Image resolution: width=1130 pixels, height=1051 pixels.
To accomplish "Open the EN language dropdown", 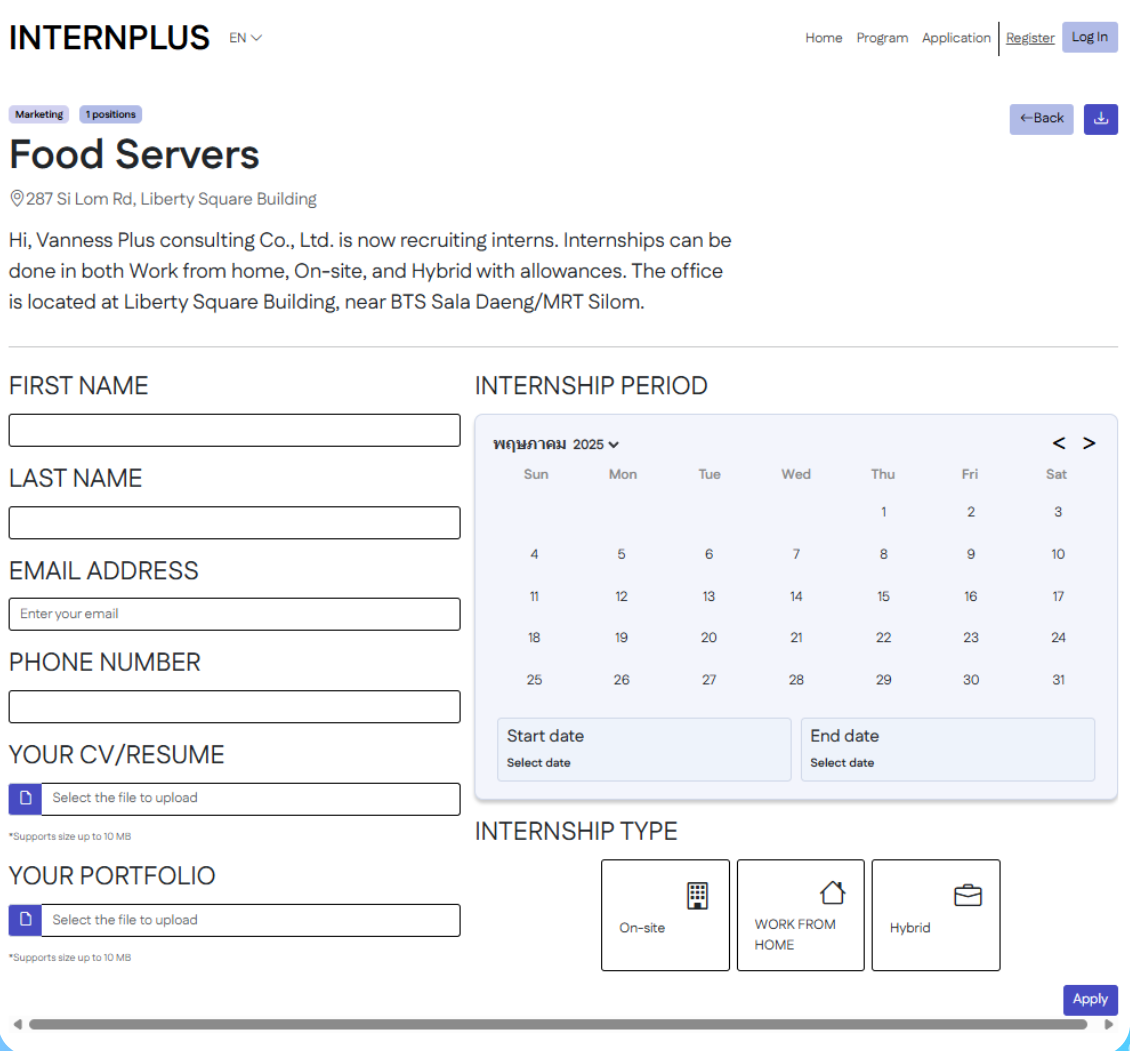I will coord(245,38).
